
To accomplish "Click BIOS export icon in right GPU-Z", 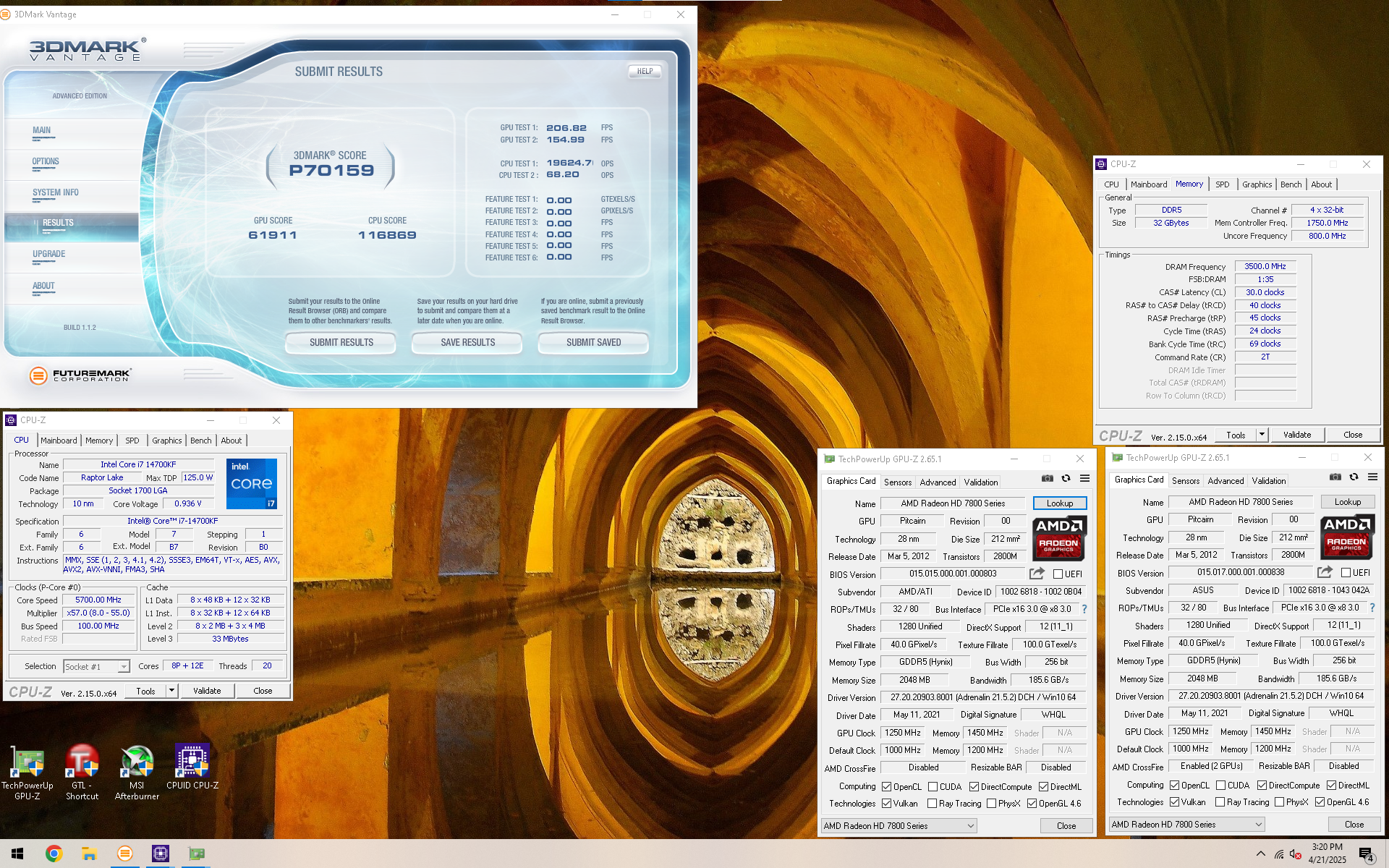I will 1325,572.
